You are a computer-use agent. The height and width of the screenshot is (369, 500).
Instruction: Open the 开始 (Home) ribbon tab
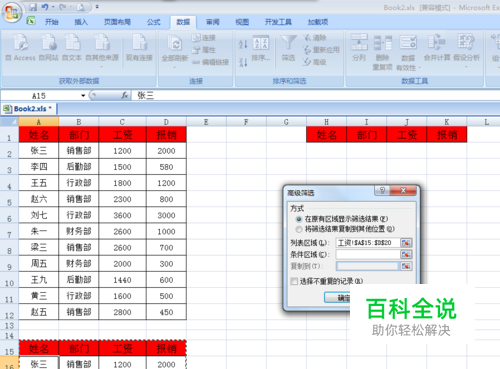(x=52, y=22)
